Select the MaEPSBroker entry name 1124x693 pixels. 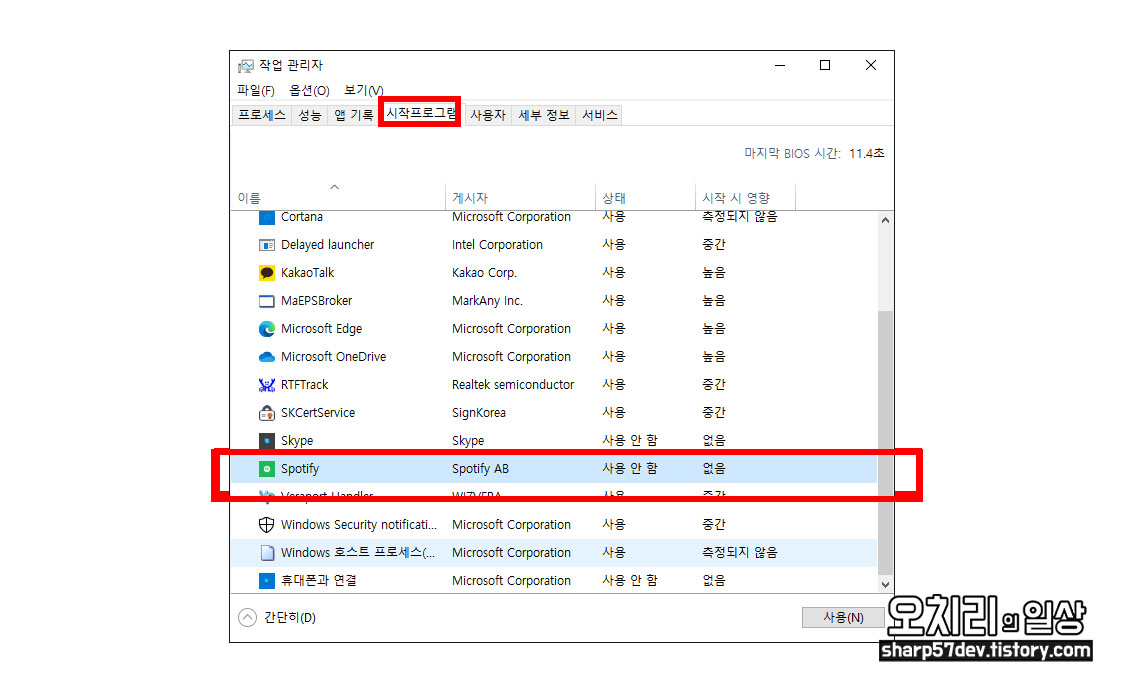click(x=316, y=301)
